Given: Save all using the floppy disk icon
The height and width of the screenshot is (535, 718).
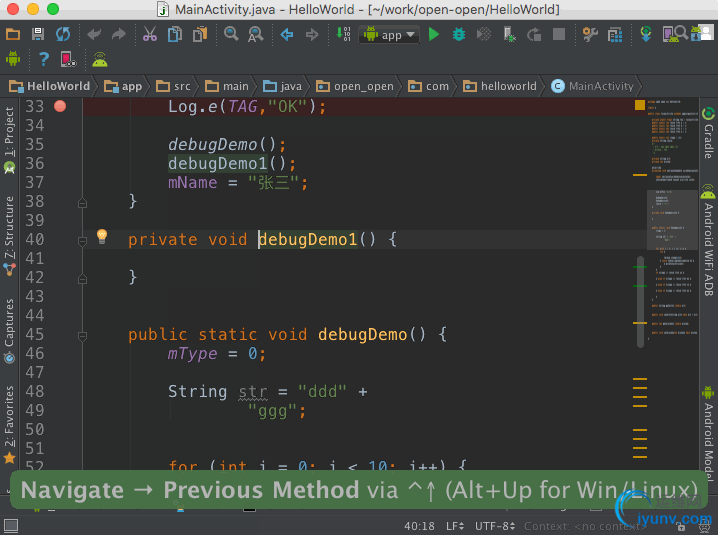Looking at the screenshot, I should pyautogui.click(x=38, y=34).
